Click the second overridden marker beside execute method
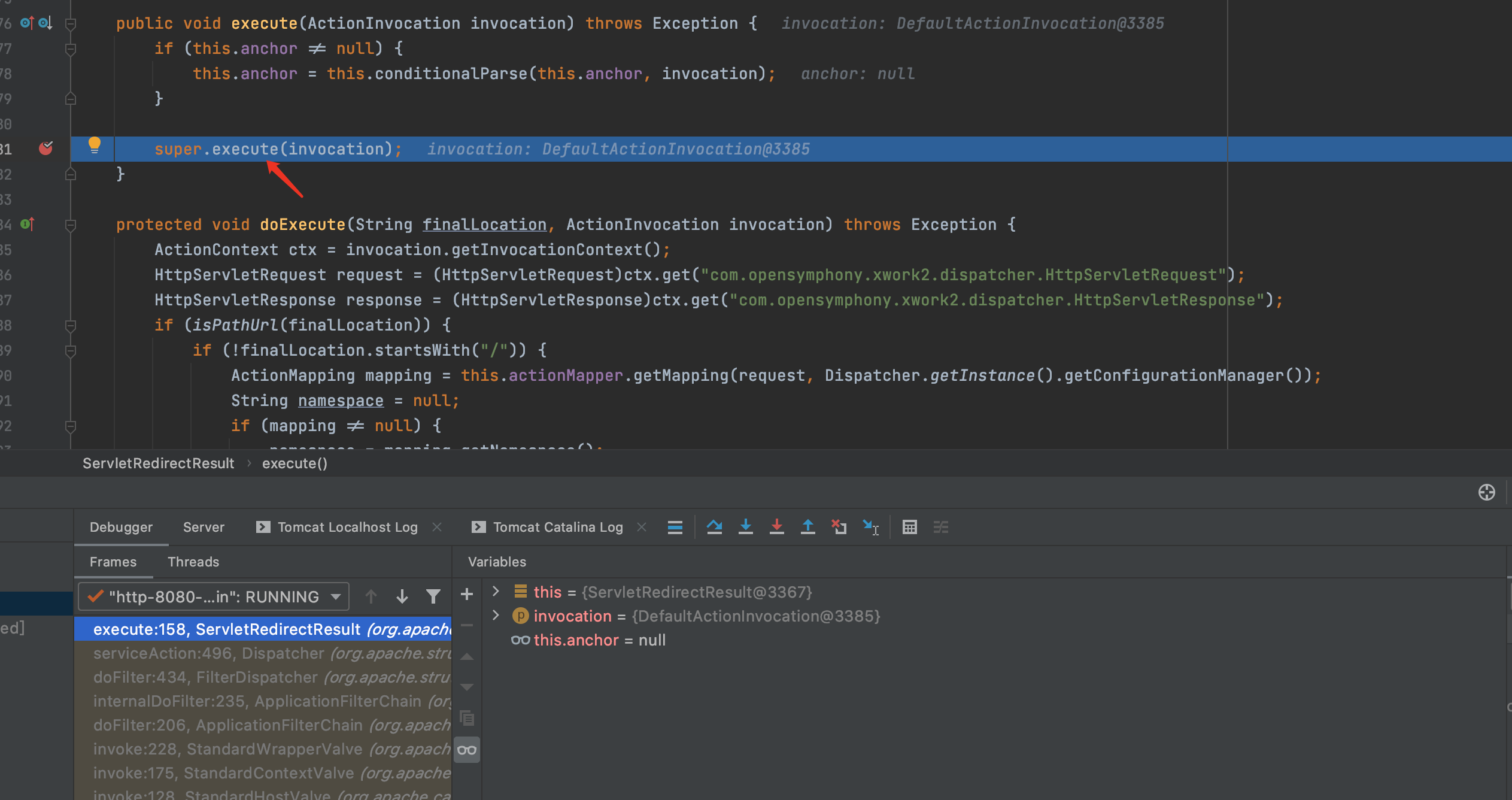The image size is (1512, 800). pyautogui.click(x=45, y=23)
